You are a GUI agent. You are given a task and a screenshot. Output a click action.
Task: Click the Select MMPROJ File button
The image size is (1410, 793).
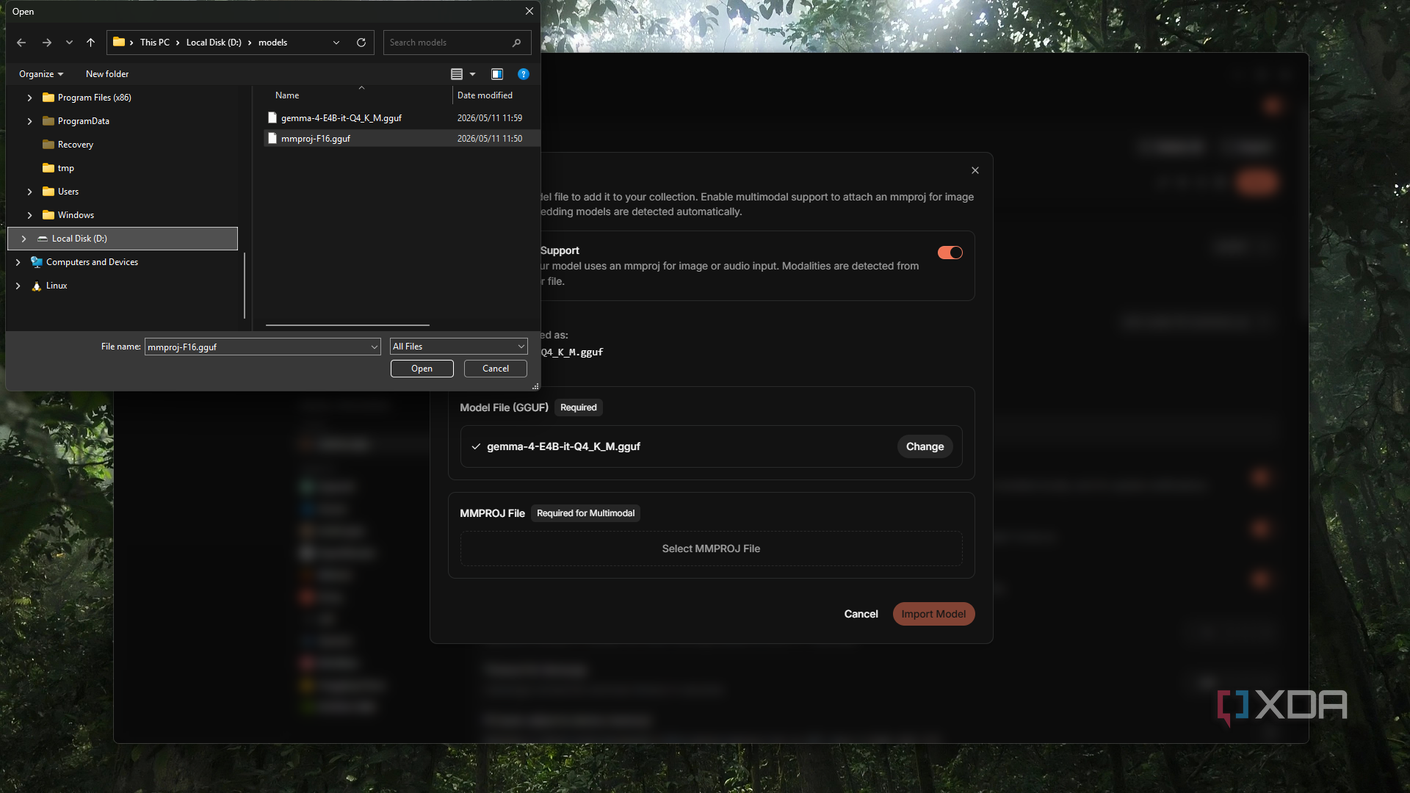[x=711, y=549]
